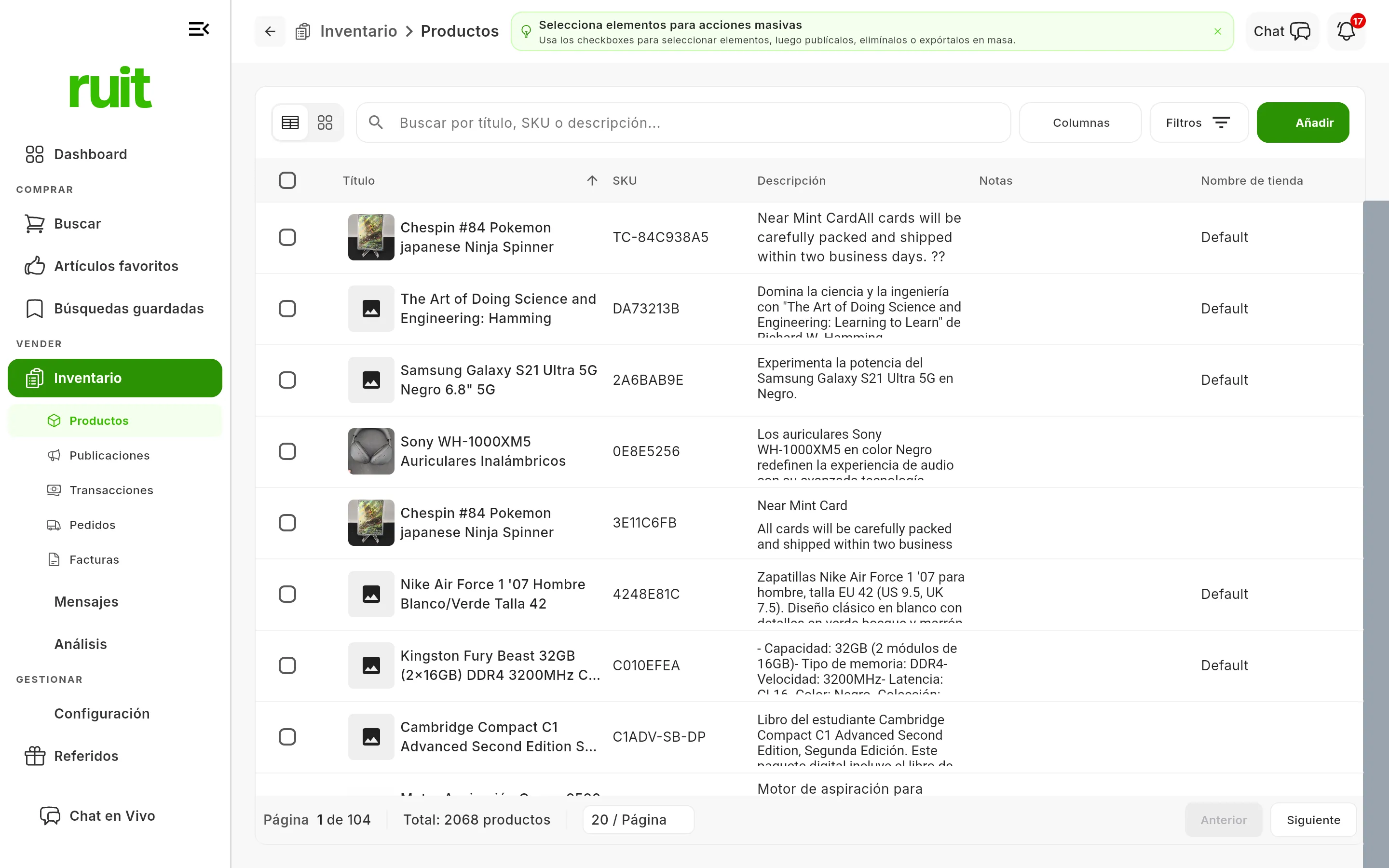Dismiss the bulk actions tip banner
Image resolution: width=1389 pixels, height=868 pixels.
[x=1217, y=31]
